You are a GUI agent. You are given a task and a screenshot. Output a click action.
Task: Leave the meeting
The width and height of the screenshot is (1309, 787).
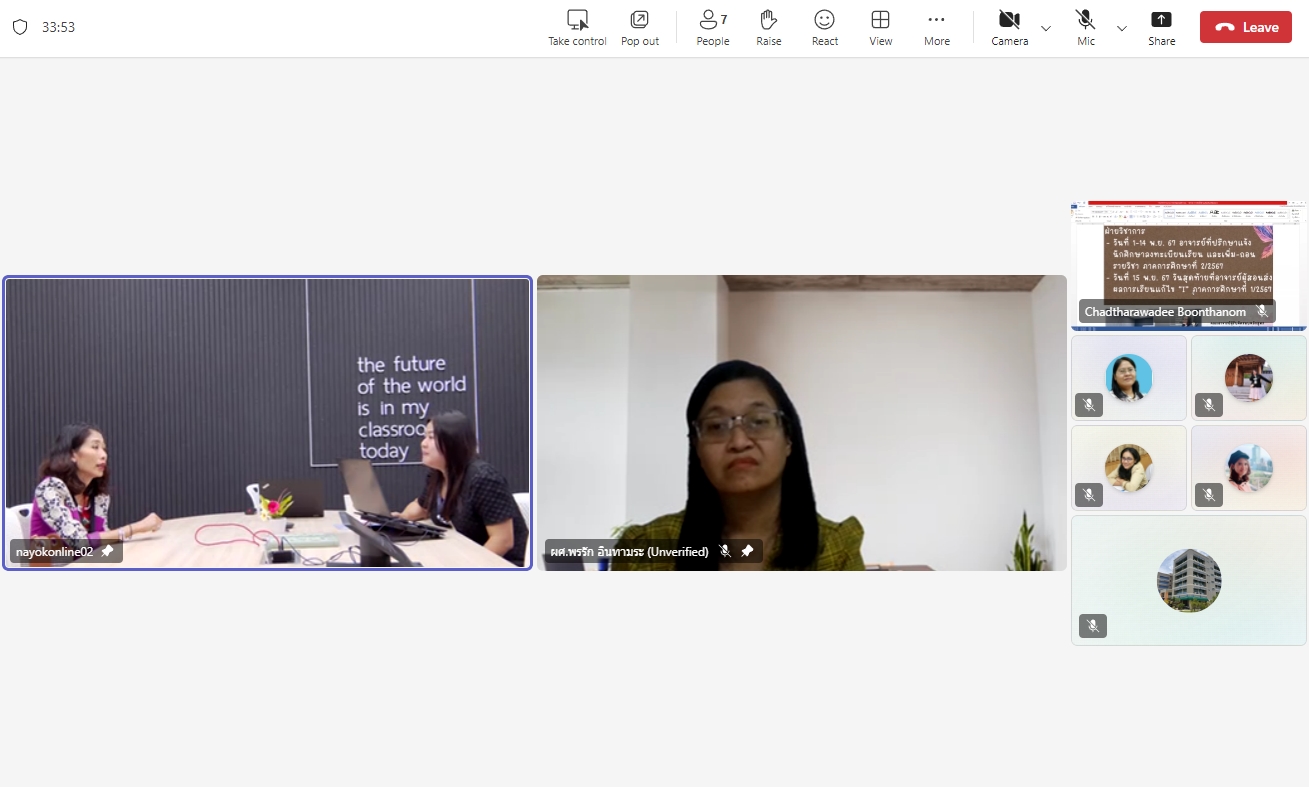coord(1245,27)
